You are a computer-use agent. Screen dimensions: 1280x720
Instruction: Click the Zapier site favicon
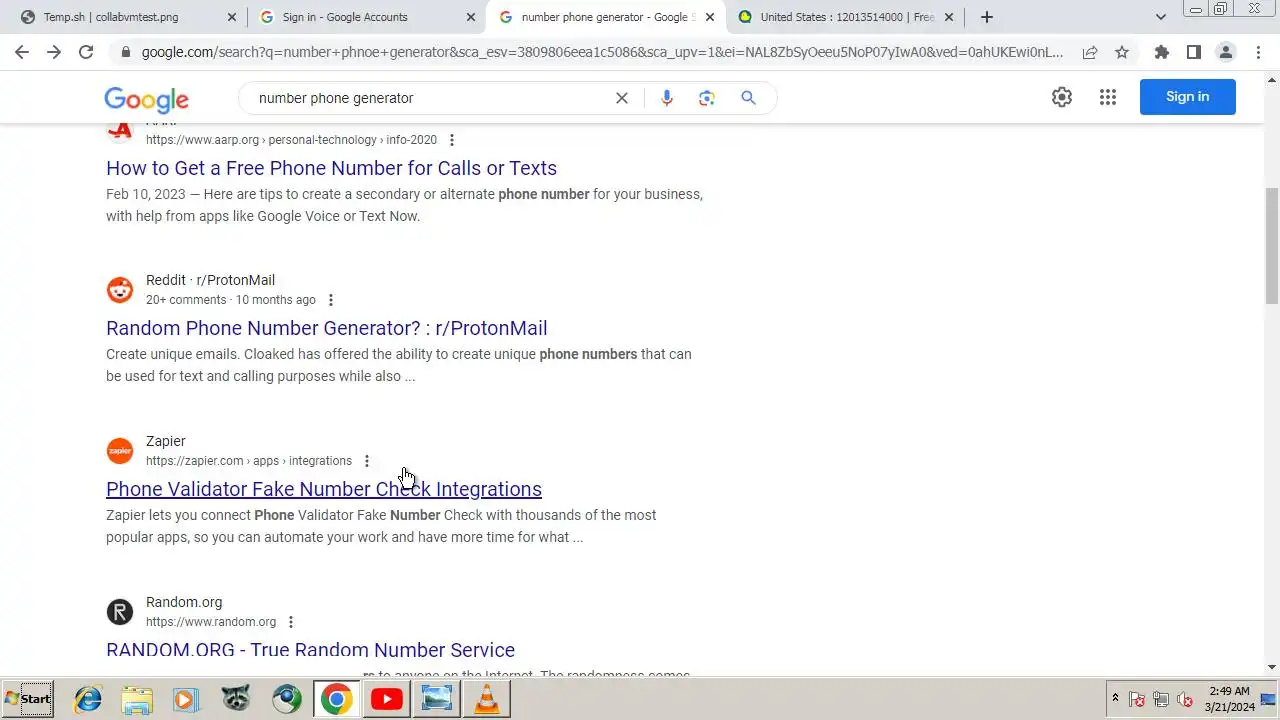tap(120, 451)
